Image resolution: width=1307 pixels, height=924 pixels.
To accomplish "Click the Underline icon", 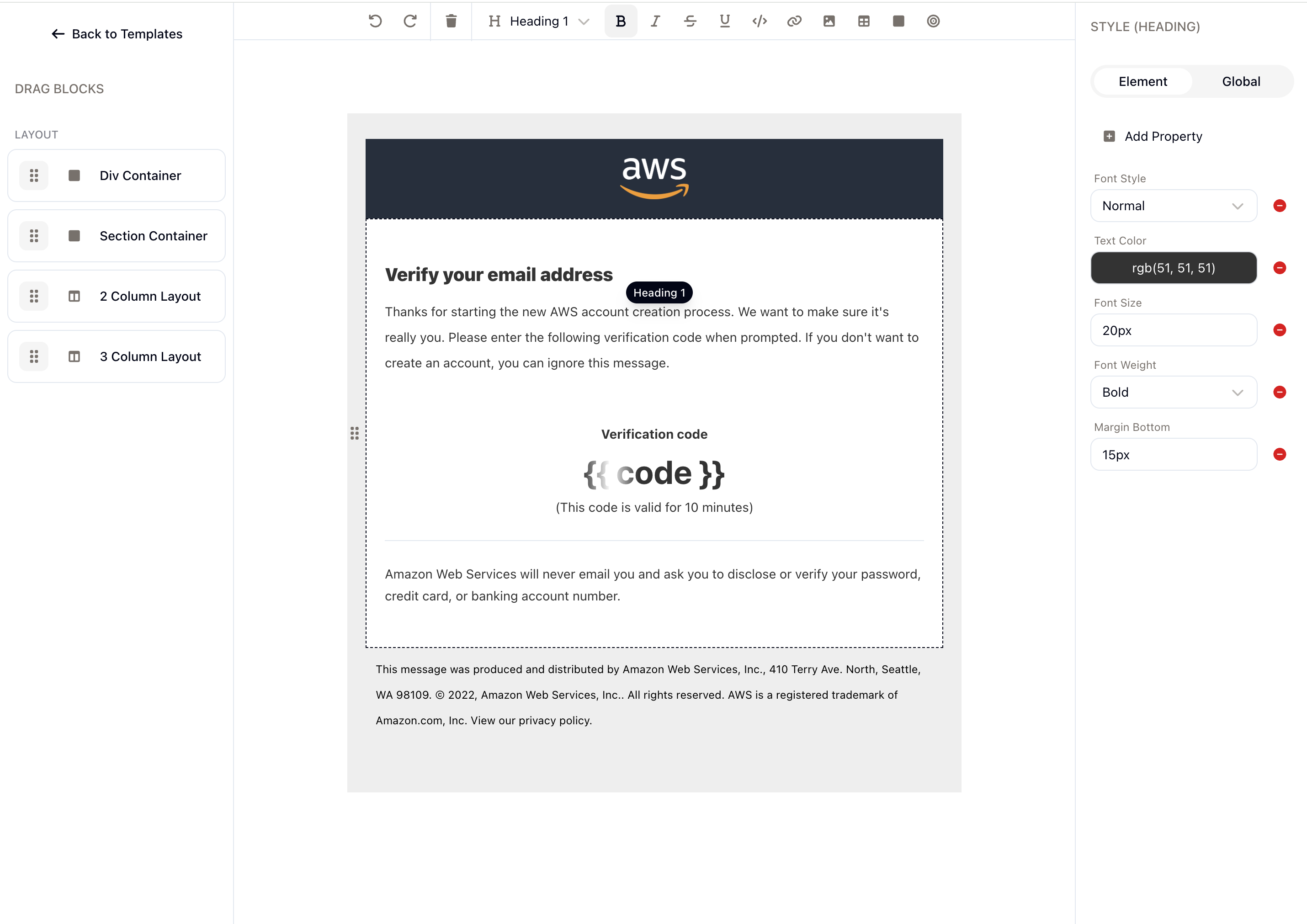I will [724, 21].
